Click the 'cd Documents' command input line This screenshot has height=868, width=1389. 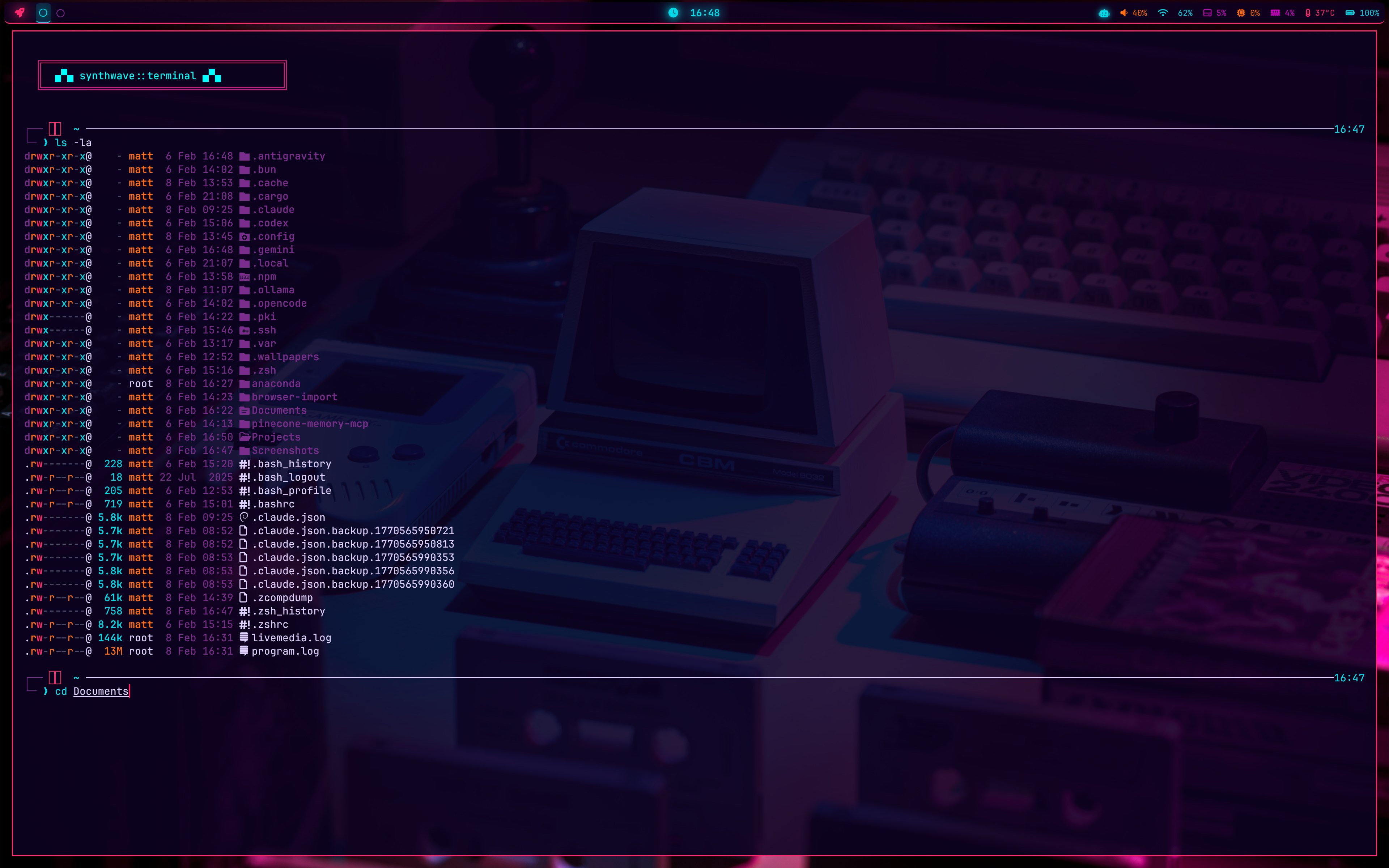[92, 691]
